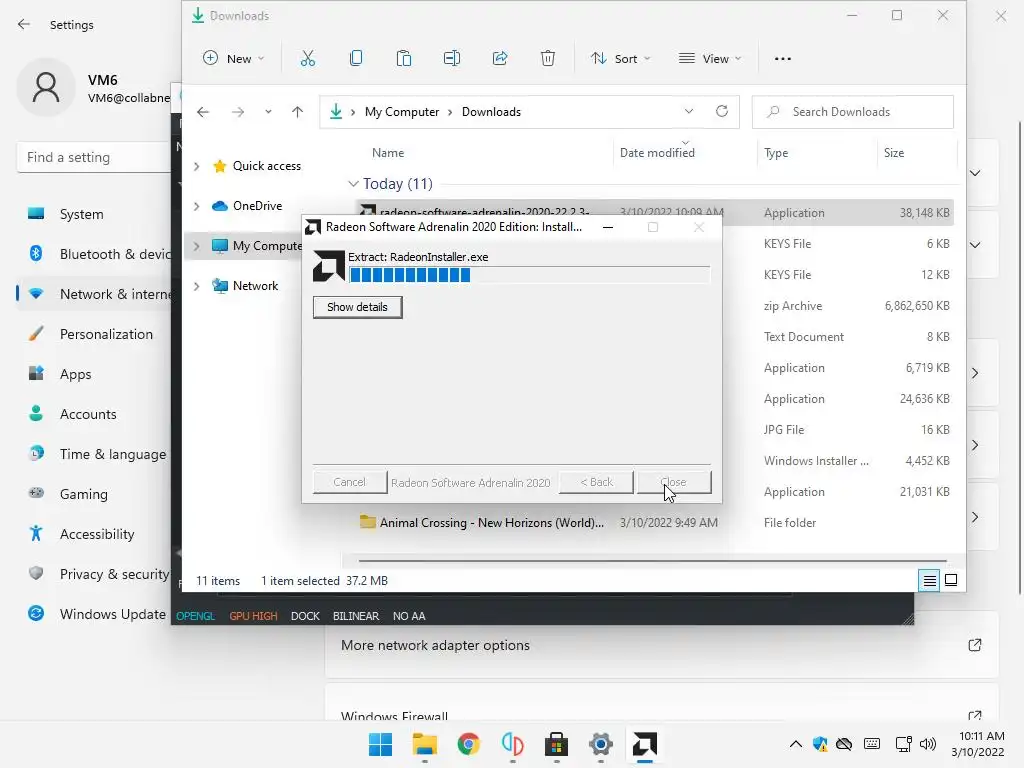Click My Computer in the address breadcrumb
1024x768 pixels.
pyautogui.click(x=402, y=112)
